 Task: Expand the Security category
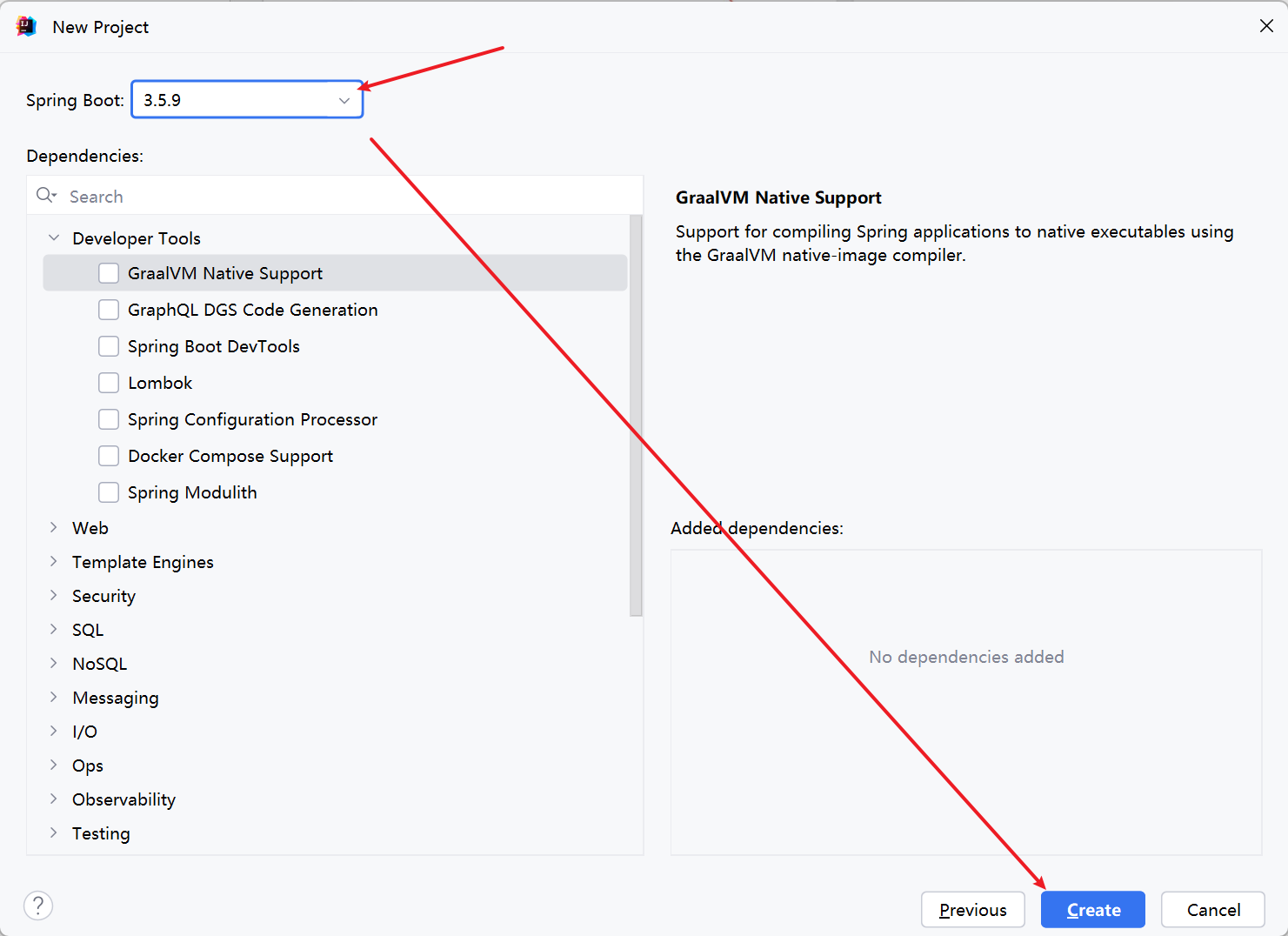[x=54, y=596]
